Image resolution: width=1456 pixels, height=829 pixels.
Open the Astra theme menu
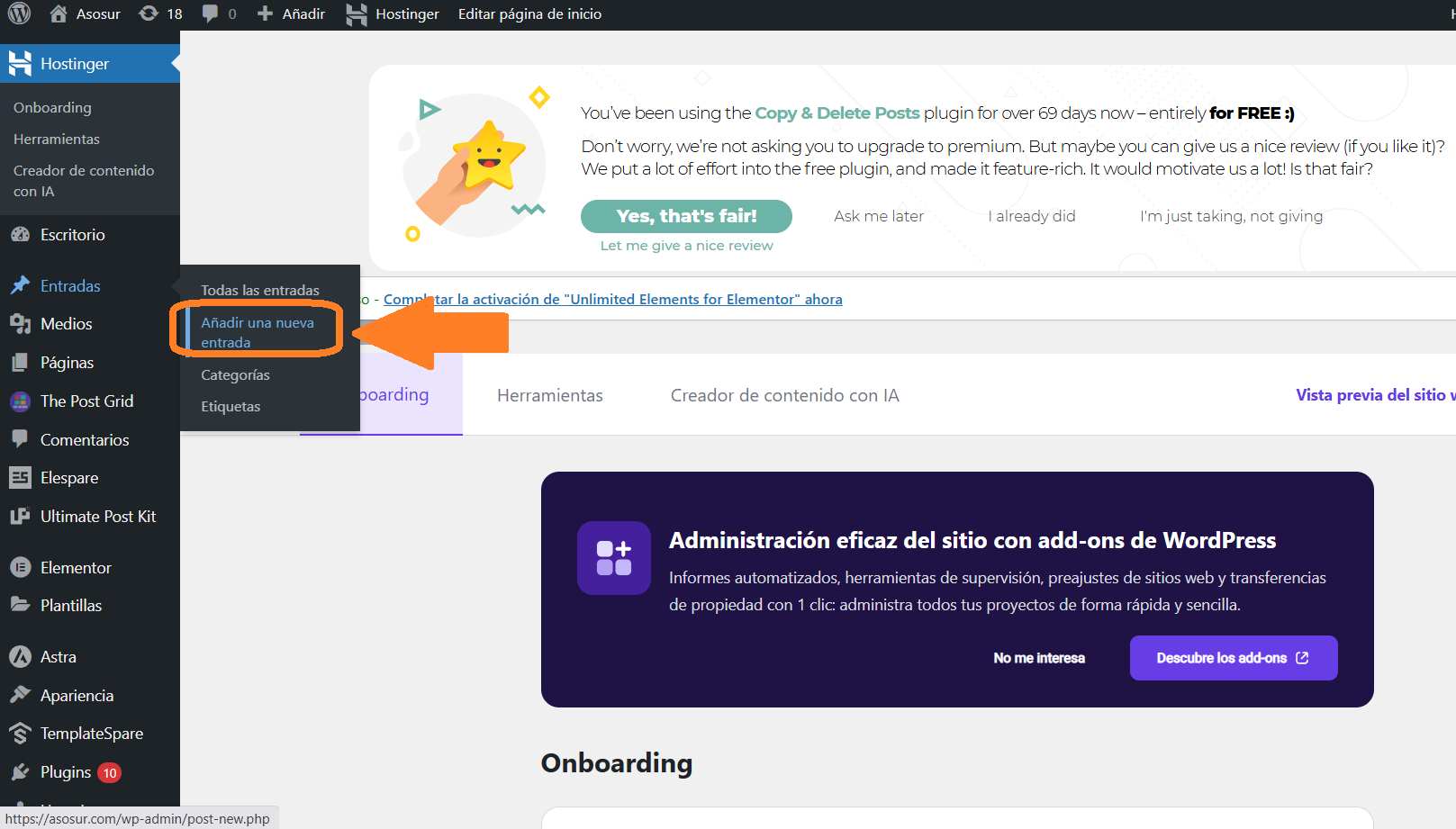(x=59, y=657)
